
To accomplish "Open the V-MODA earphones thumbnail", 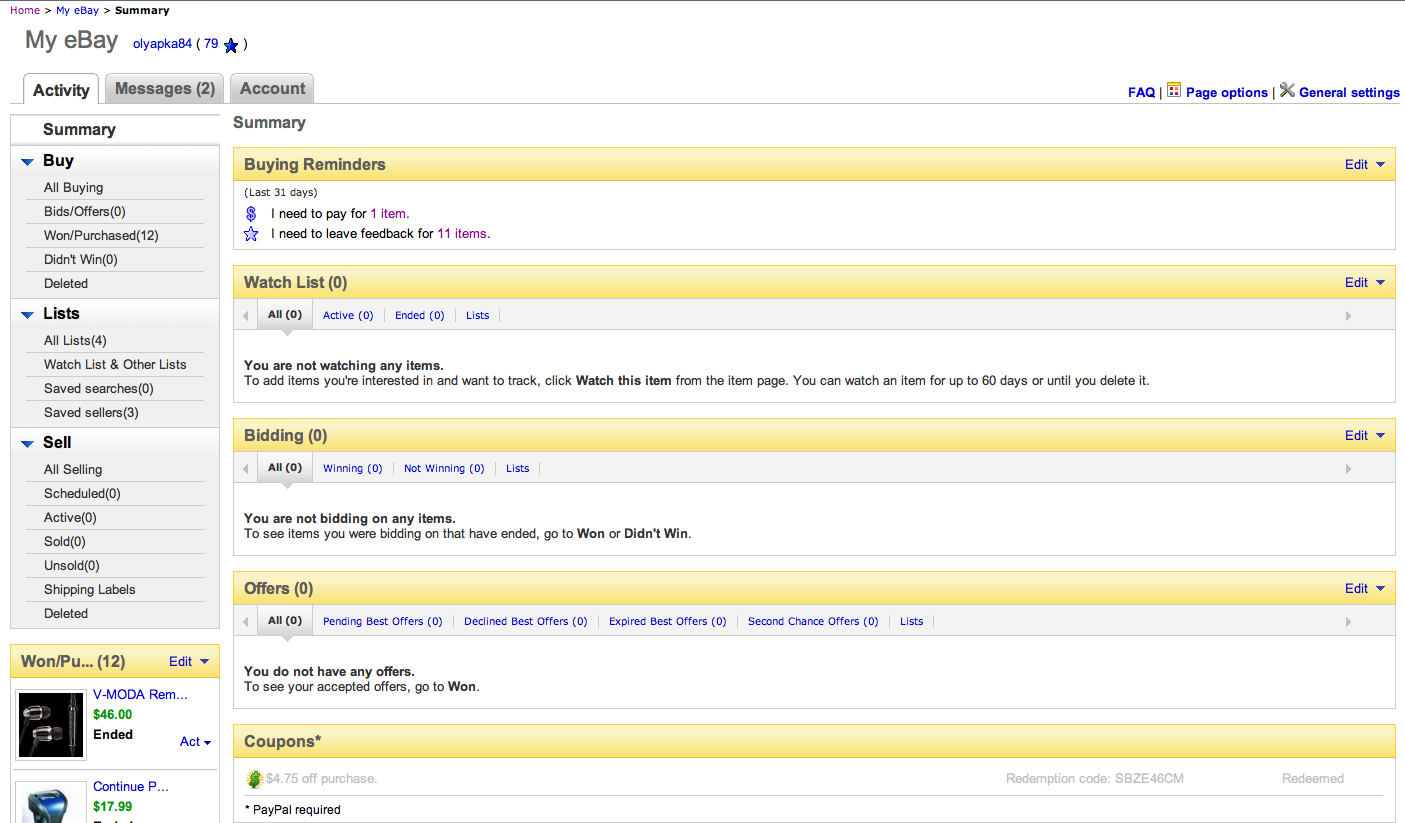I will 52,724.
